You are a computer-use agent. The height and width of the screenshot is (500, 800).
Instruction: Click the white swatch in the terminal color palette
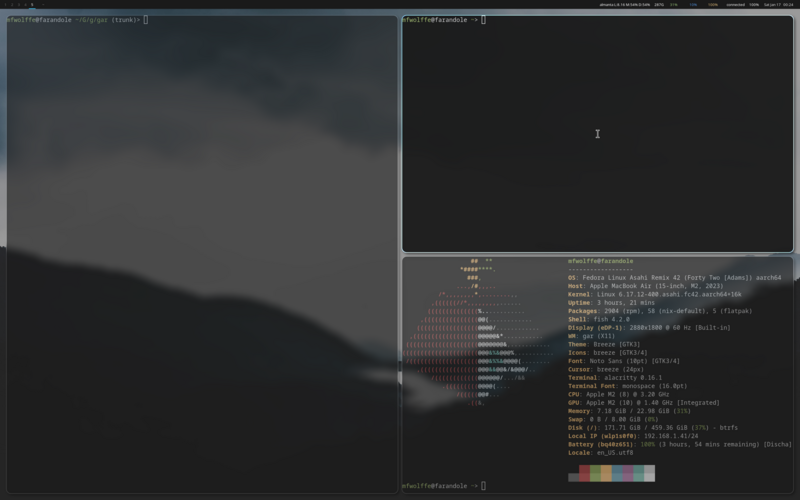pyautogui.click(x=649, y=473)
